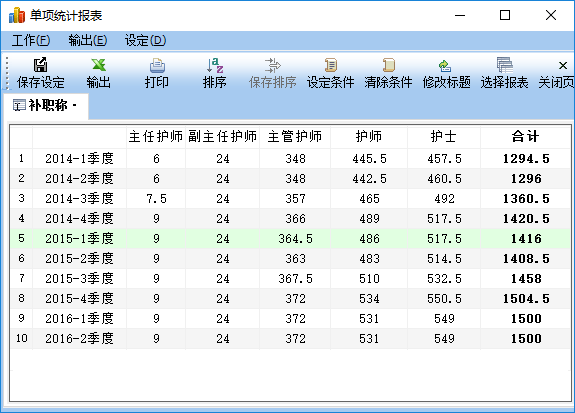This screenshot has height=413, width=575.
Task: Click 489 in 护师 column
Action: click(x=369, y=219)
